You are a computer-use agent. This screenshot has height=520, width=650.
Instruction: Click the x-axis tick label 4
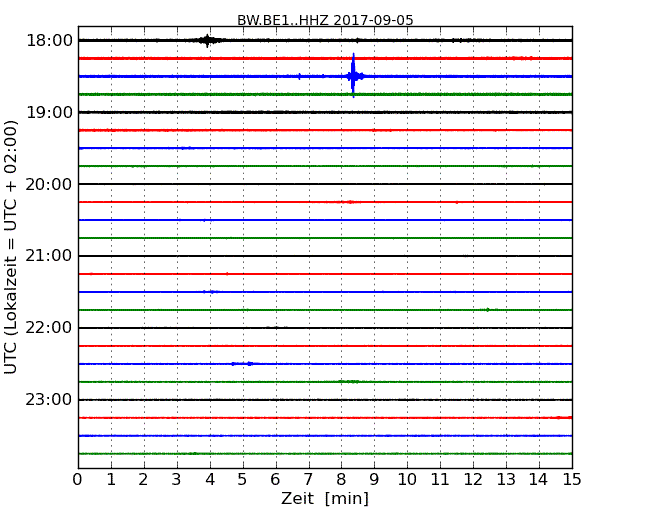(x=210, y=480)
